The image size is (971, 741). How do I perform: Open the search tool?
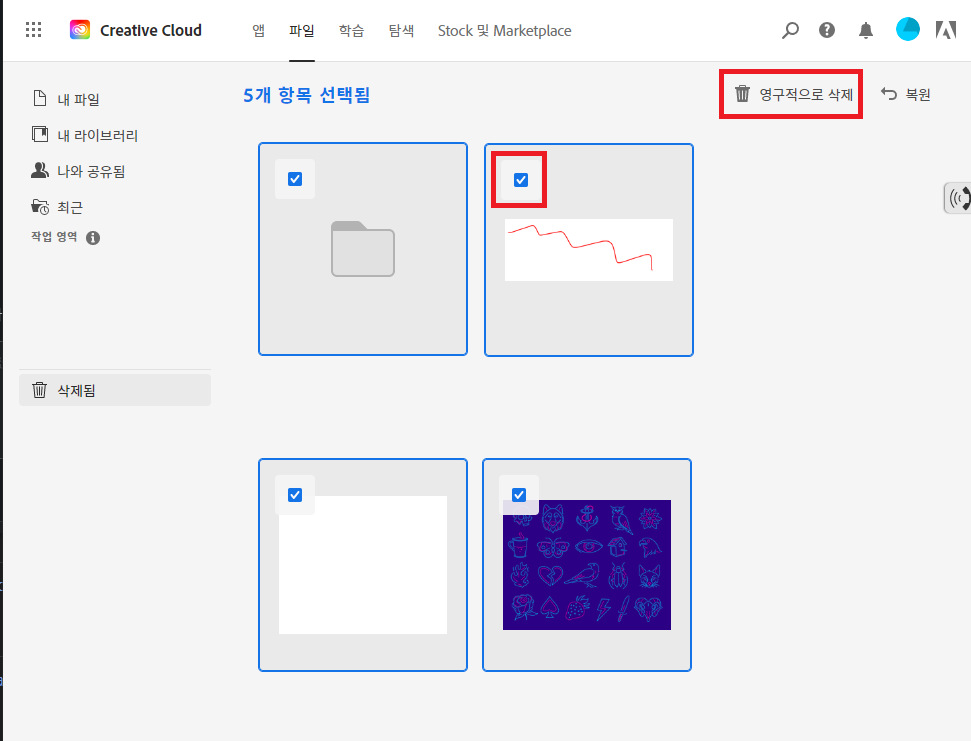(x=790, y=30)
